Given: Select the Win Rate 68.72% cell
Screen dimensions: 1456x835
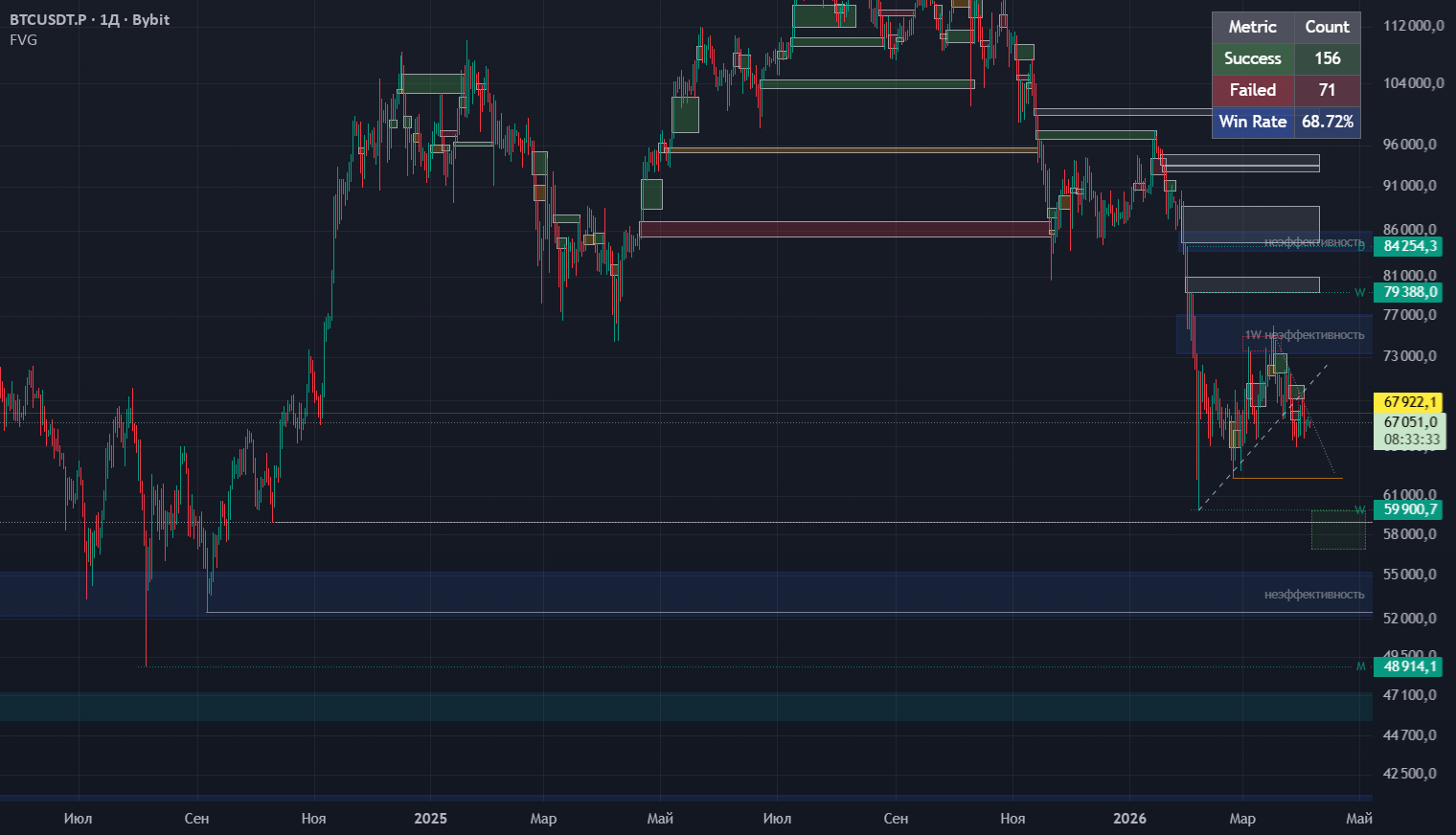Looking at the screenshot, I should (1328, 122).
